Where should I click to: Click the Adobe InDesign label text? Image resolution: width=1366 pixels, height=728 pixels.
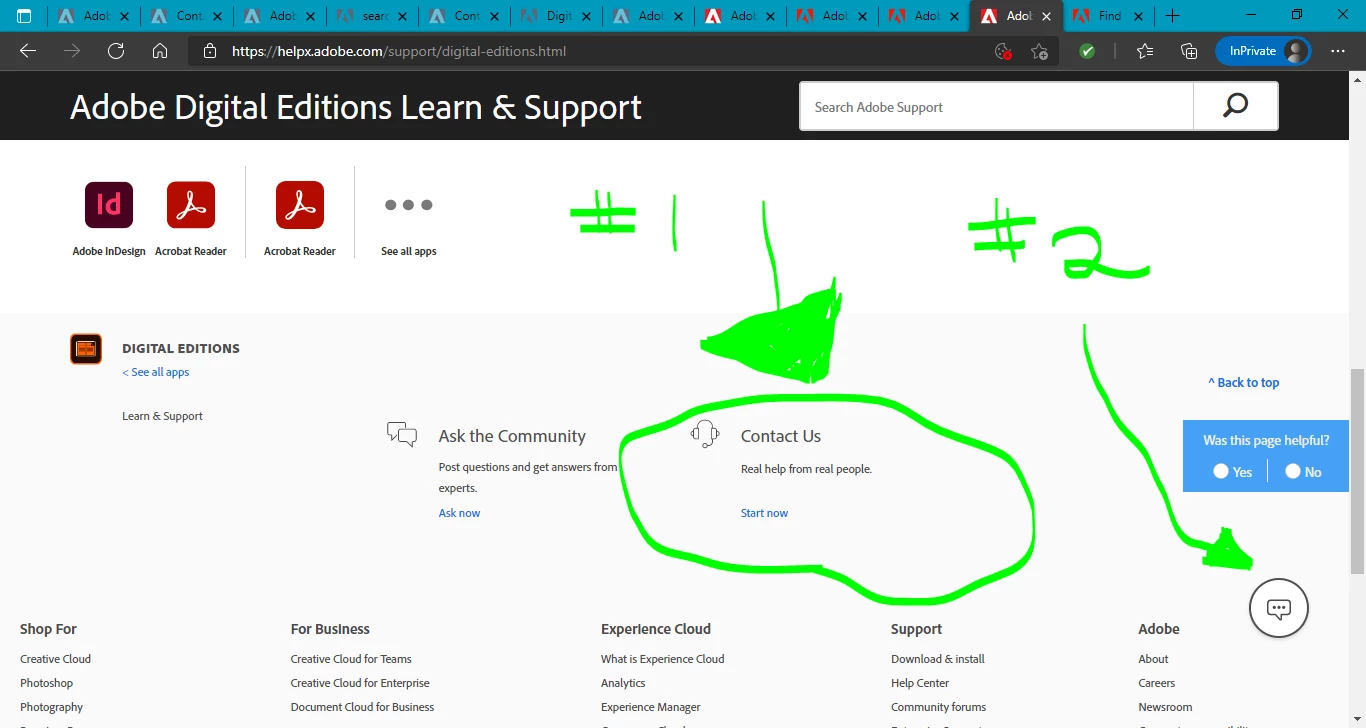(109, 251)
